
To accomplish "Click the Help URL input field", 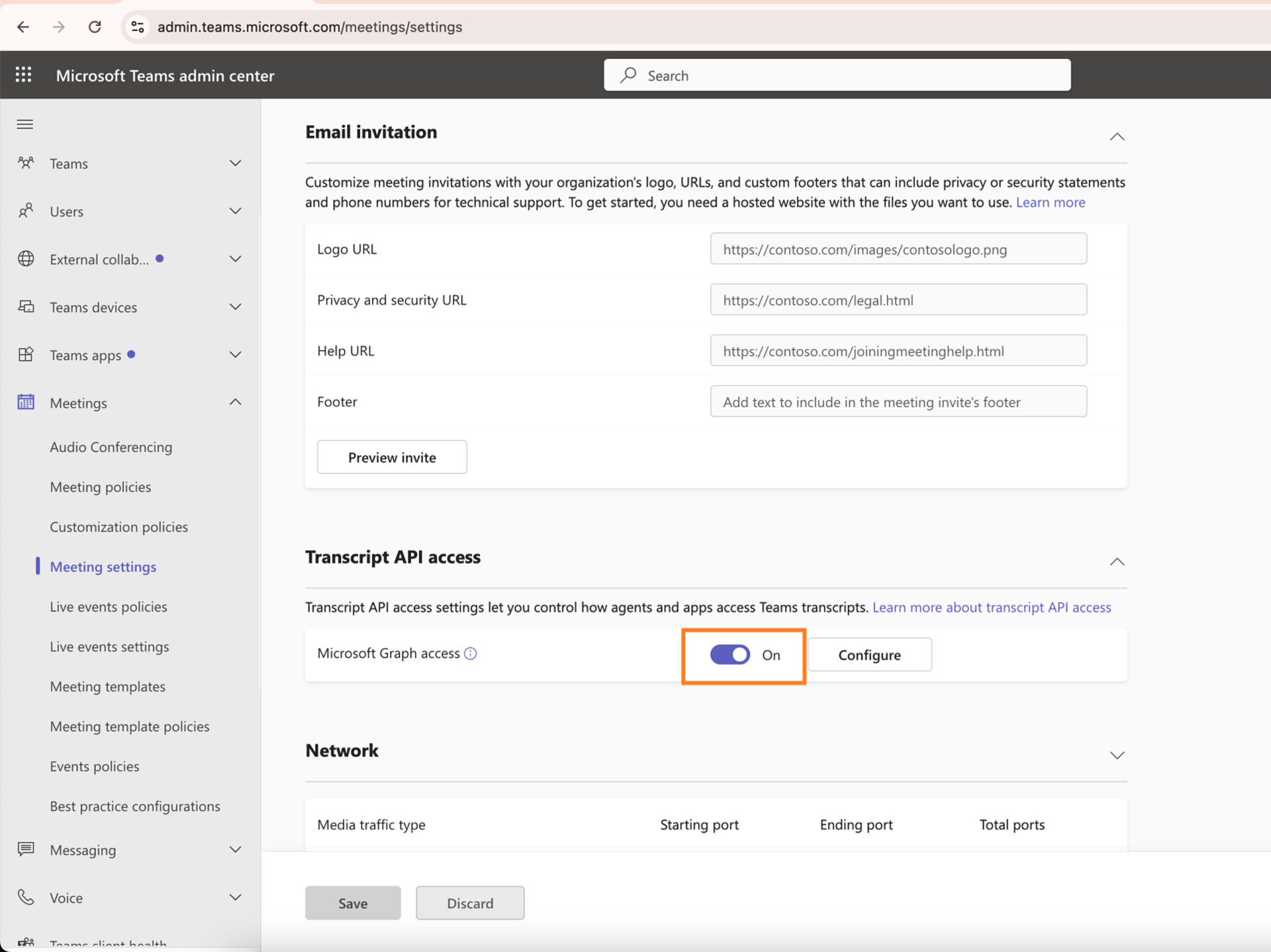I will click(x=898, y=350).
